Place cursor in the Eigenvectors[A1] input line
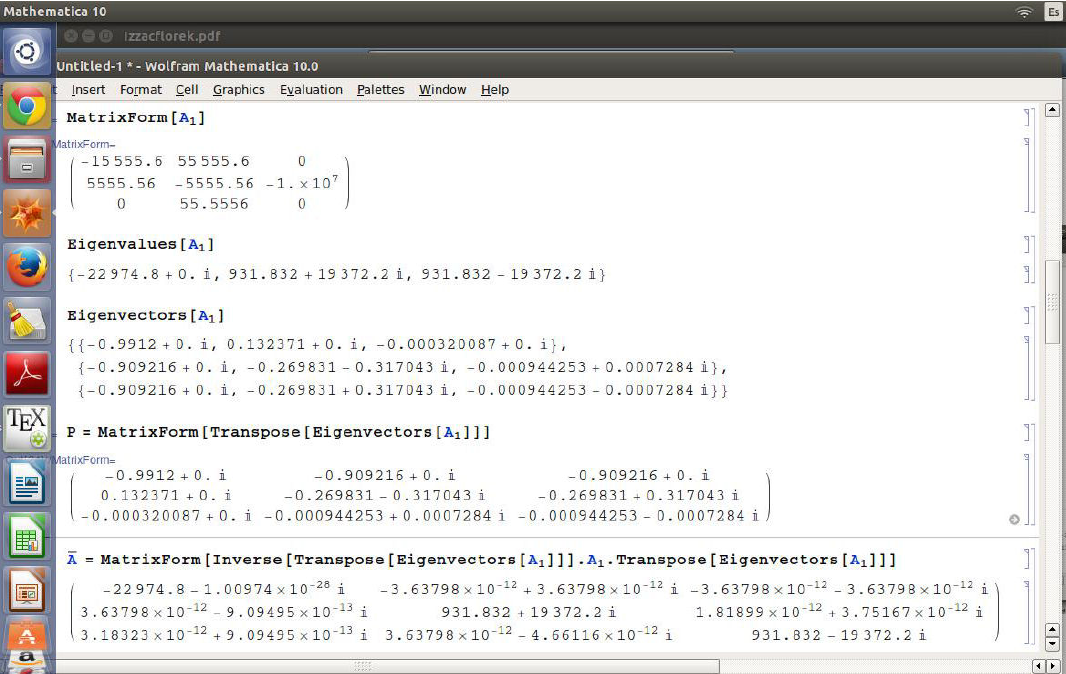 [140, 316]
